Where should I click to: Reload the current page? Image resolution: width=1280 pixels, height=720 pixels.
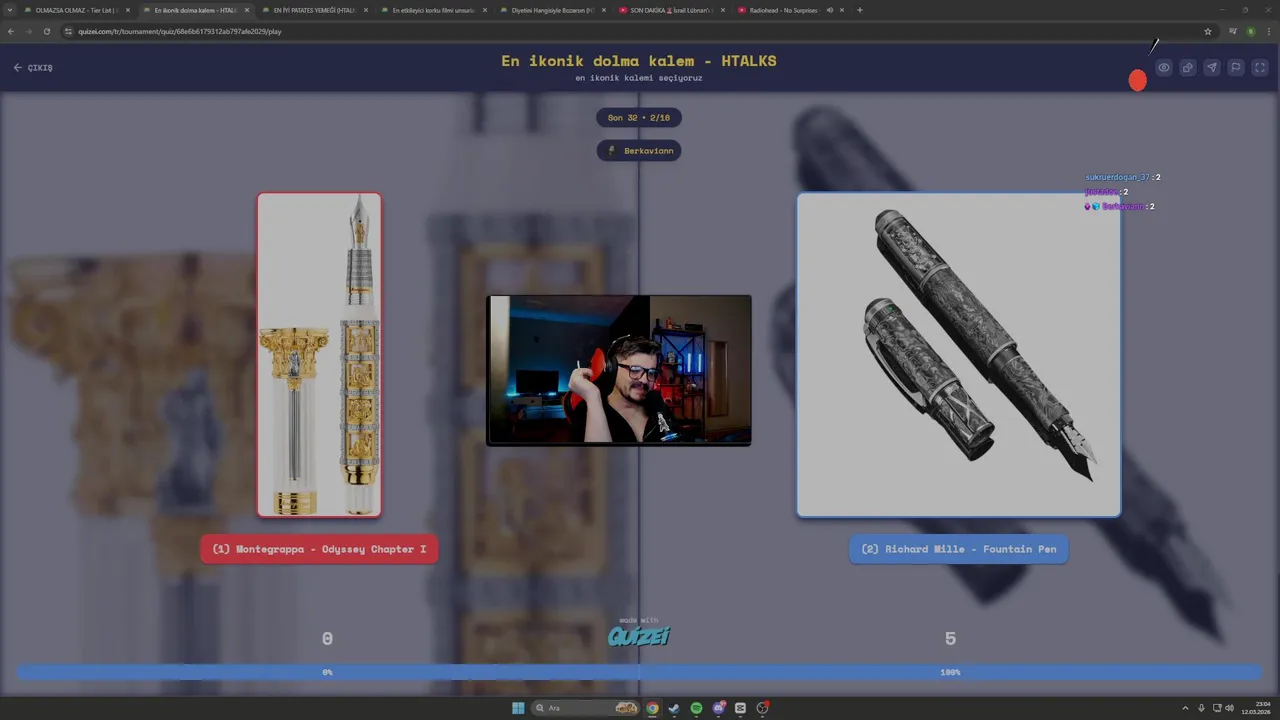46,31
